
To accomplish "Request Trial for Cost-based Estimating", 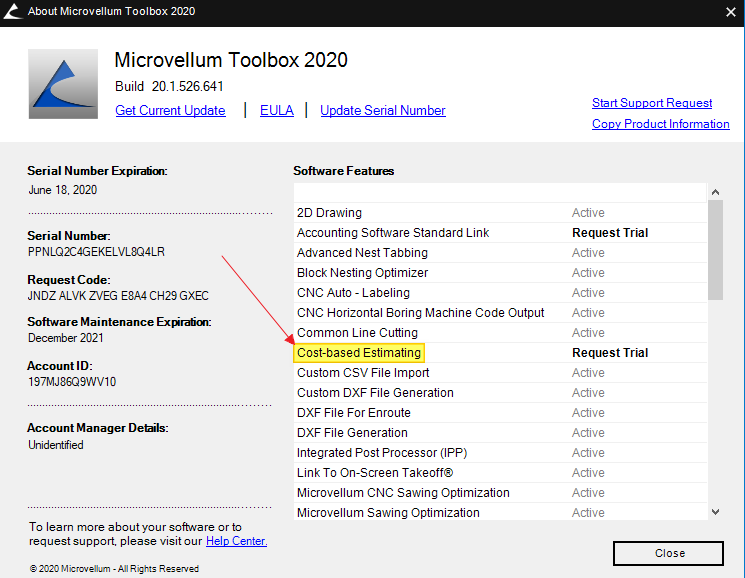I will pos(610,353).
